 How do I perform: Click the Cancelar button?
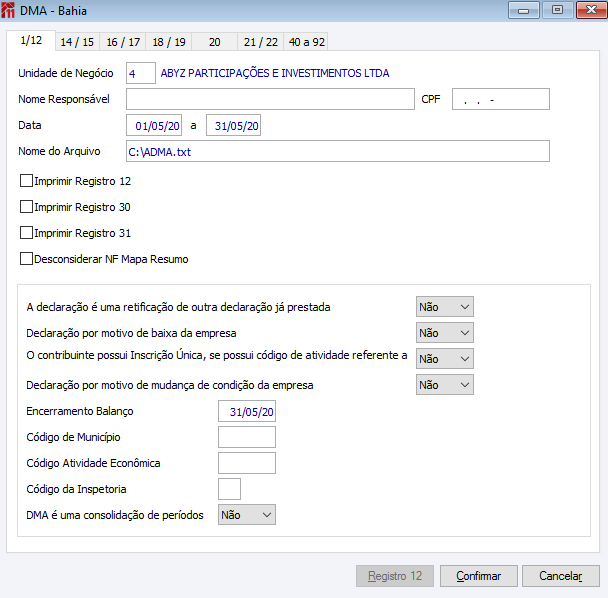[561, 576]
